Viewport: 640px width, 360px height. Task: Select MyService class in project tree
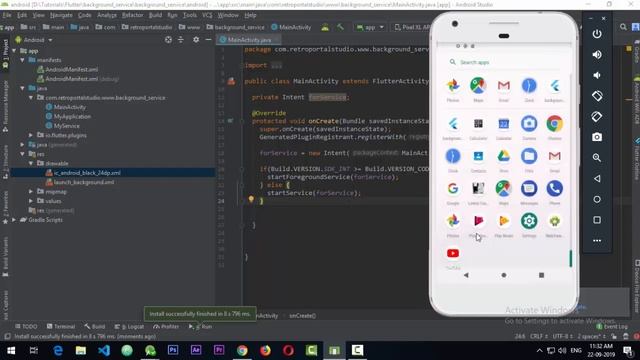coord(63,126)
